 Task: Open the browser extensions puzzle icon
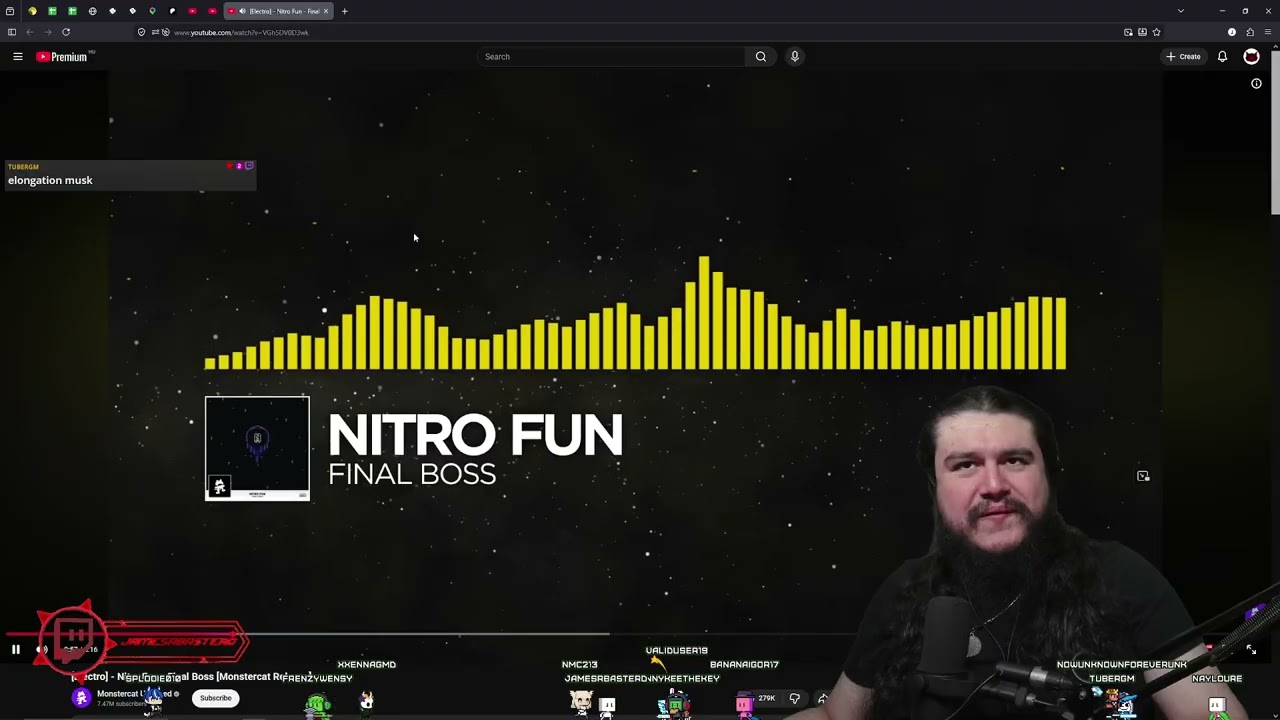coord(1249,32)
